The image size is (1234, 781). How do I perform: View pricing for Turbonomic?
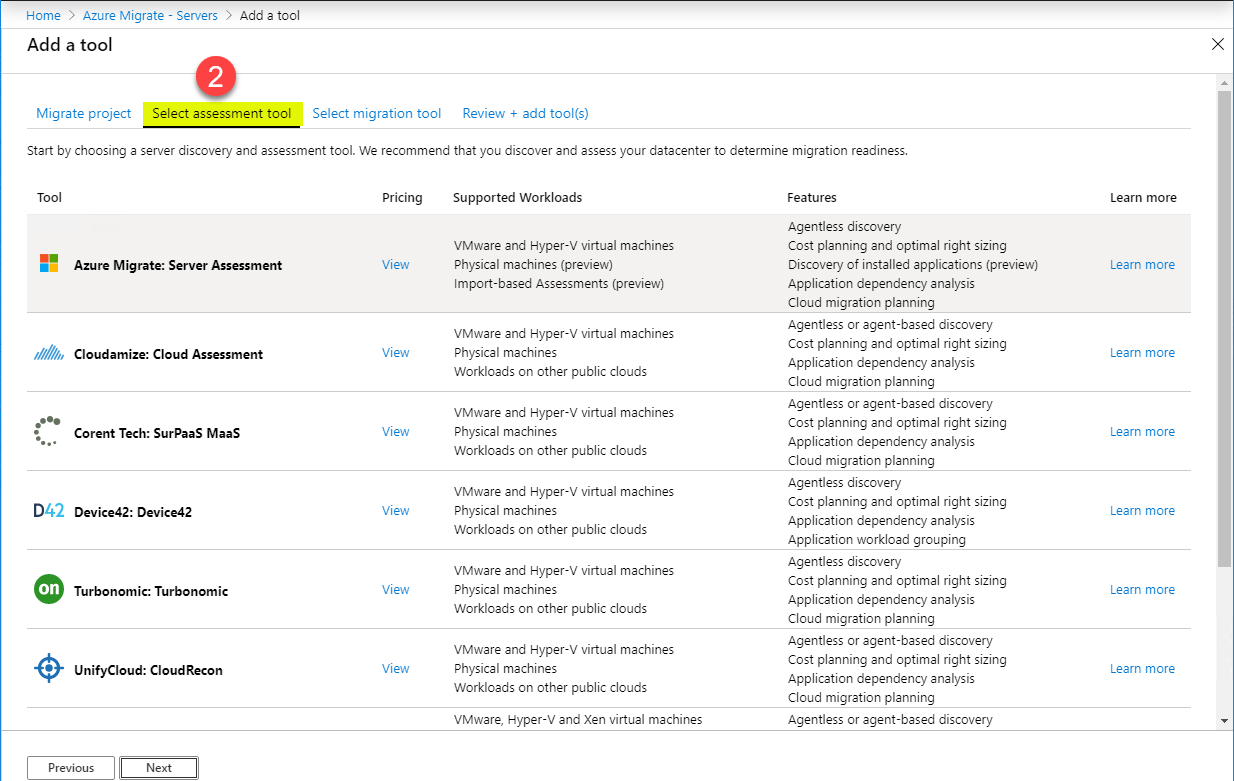(396, 590)
